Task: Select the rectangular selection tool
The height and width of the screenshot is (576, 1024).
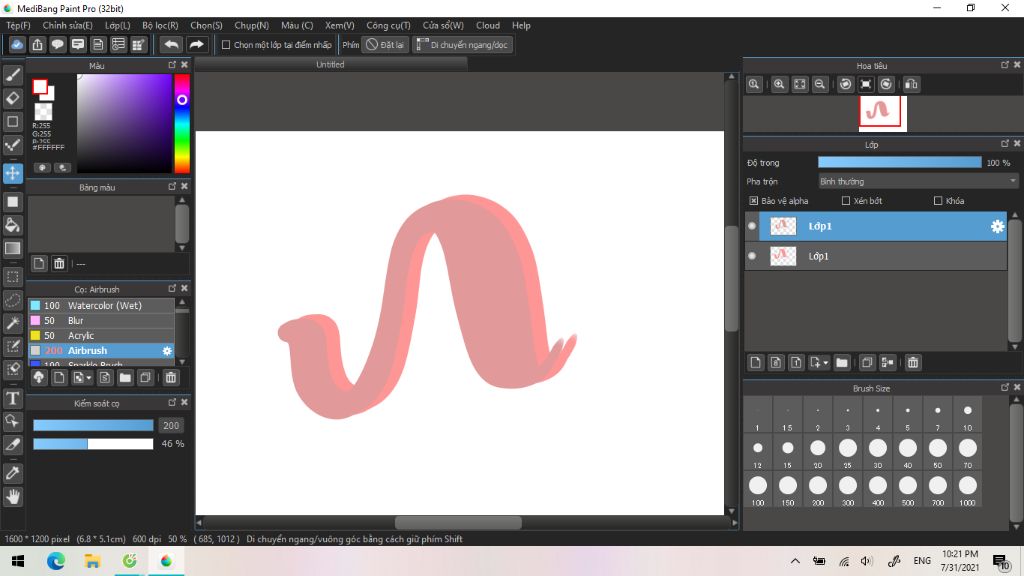Action: 12,277
